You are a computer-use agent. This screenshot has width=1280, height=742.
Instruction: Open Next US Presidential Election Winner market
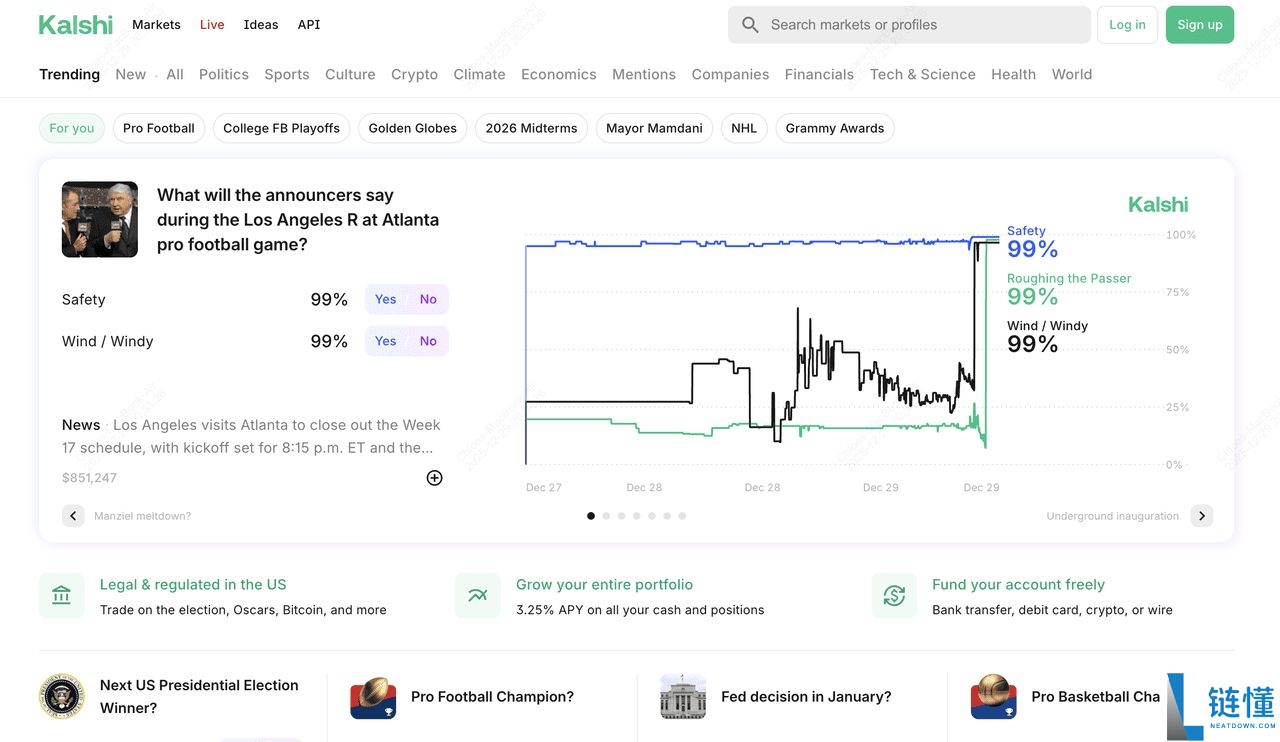pos(199,697)
